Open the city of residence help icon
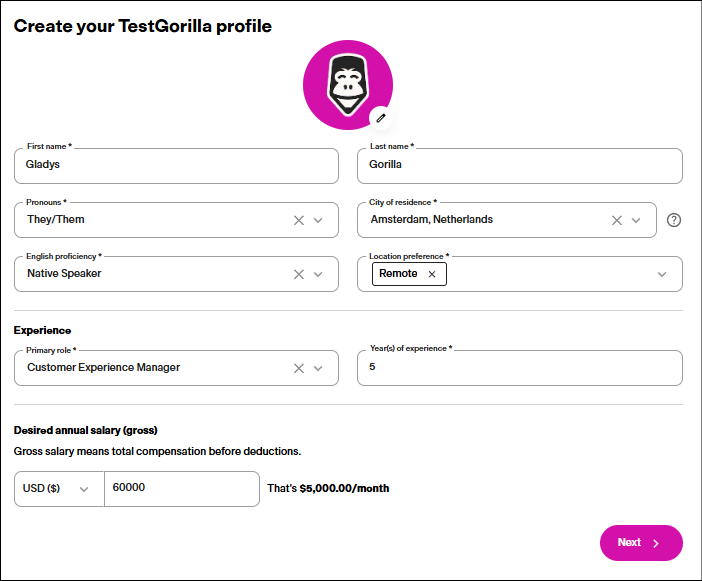The height and width of the screenshot is (581, 702). [x=674, y=220]
